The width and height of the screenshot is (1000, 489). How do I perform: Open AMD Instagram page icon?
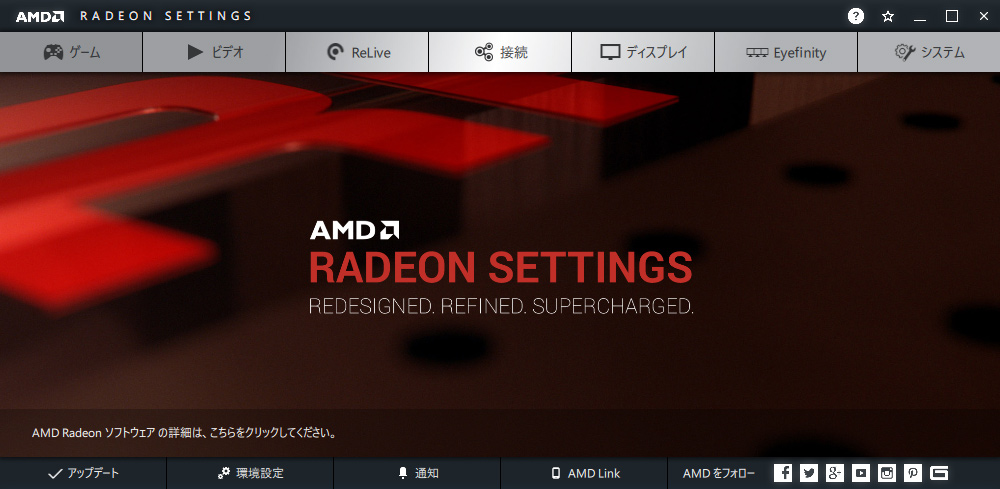[x=887, y=473]
